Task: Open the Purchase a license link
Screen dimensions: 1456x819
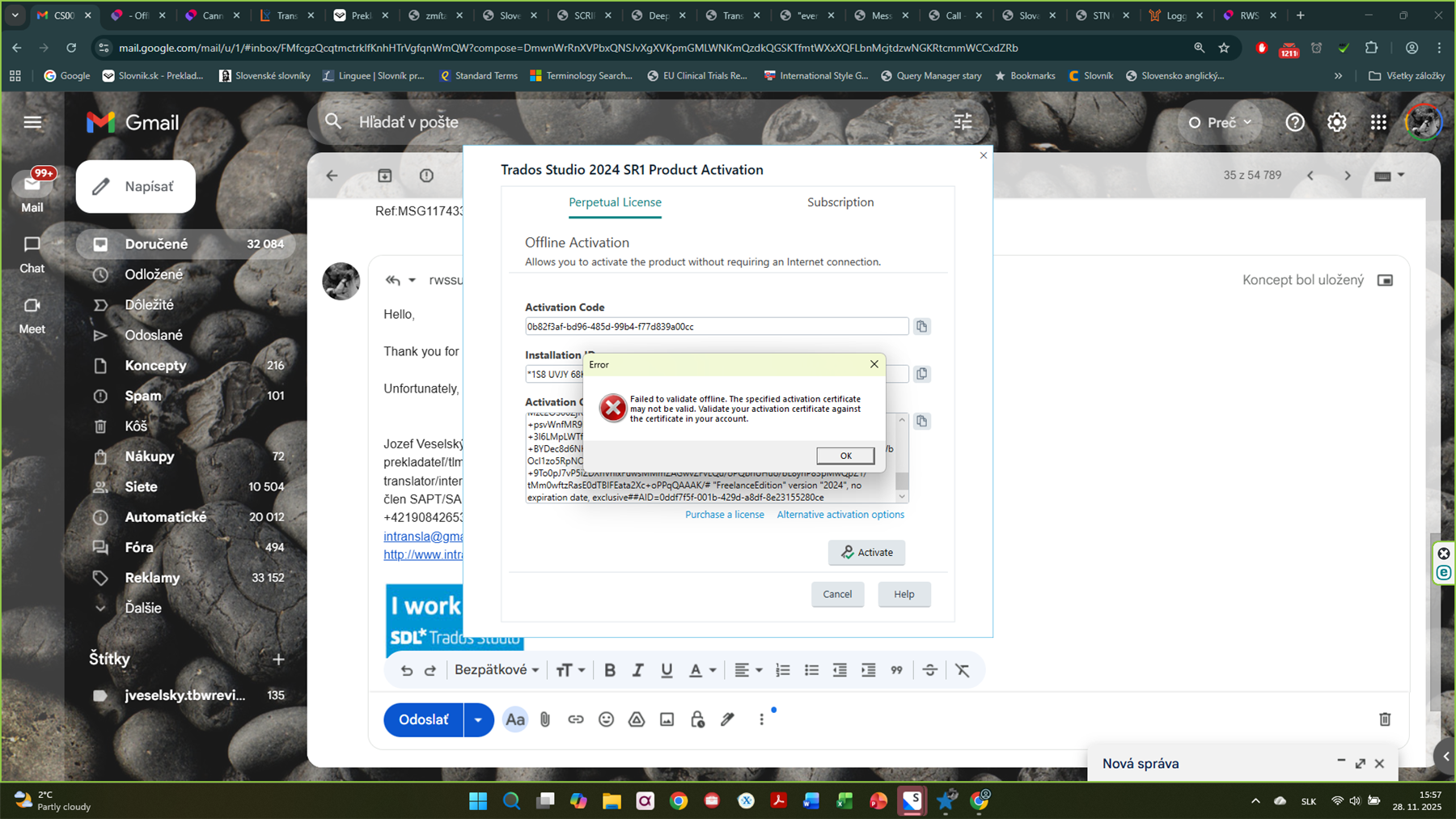Action: 724,514
